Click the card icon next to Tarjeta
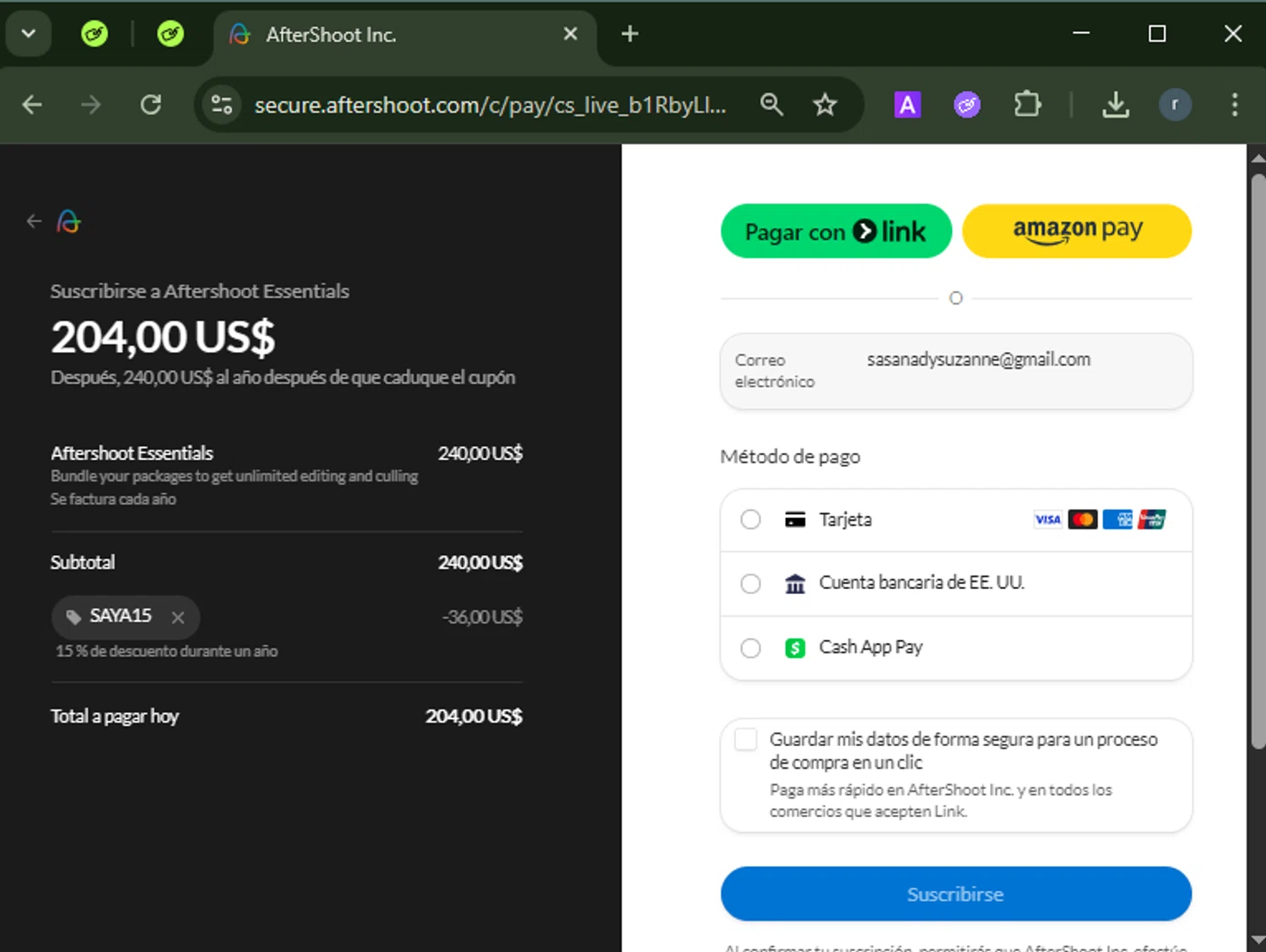 [795, 519]
